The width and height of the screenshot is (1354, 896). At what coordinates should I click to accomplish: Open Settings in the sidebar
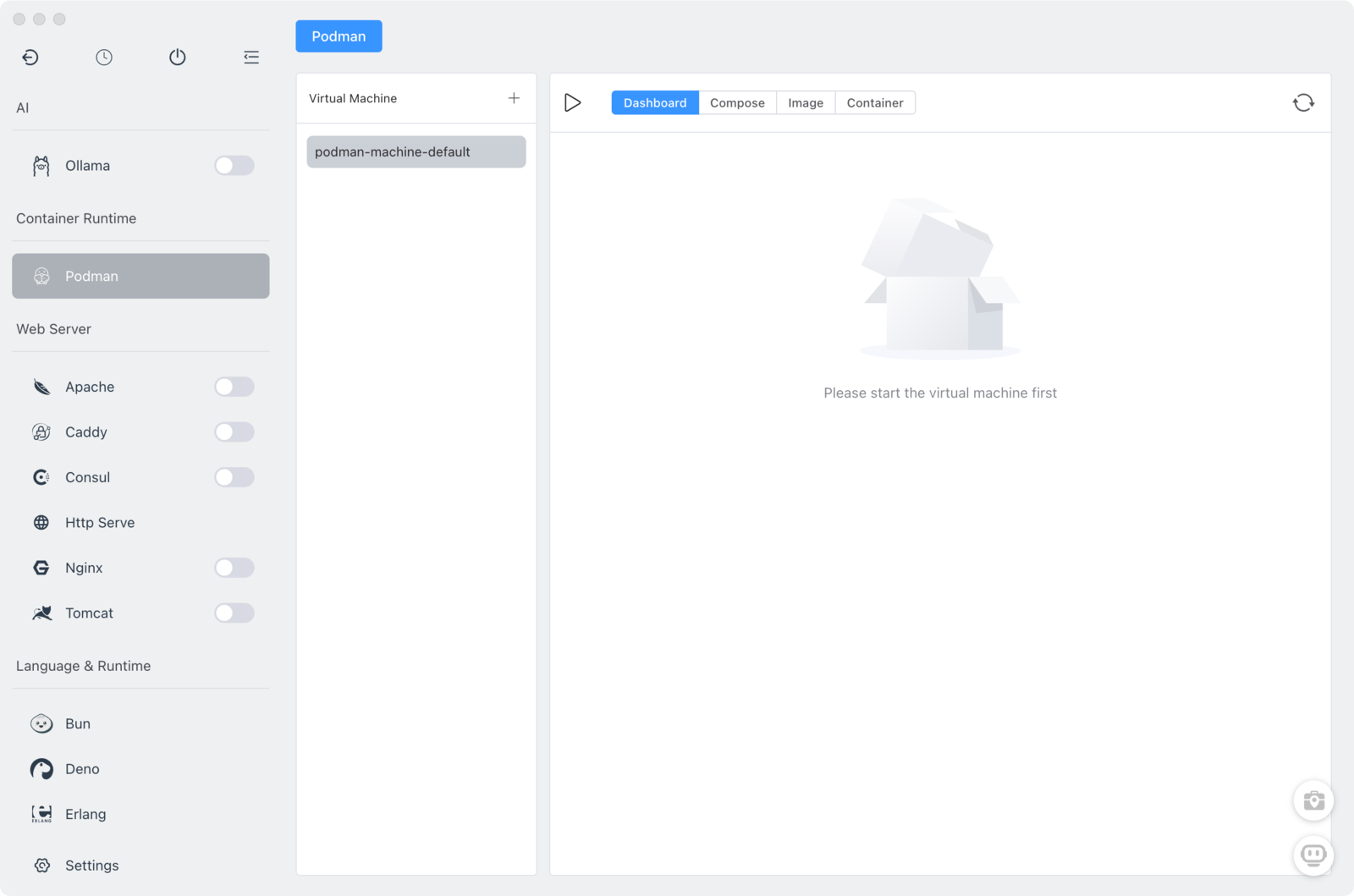91,866
